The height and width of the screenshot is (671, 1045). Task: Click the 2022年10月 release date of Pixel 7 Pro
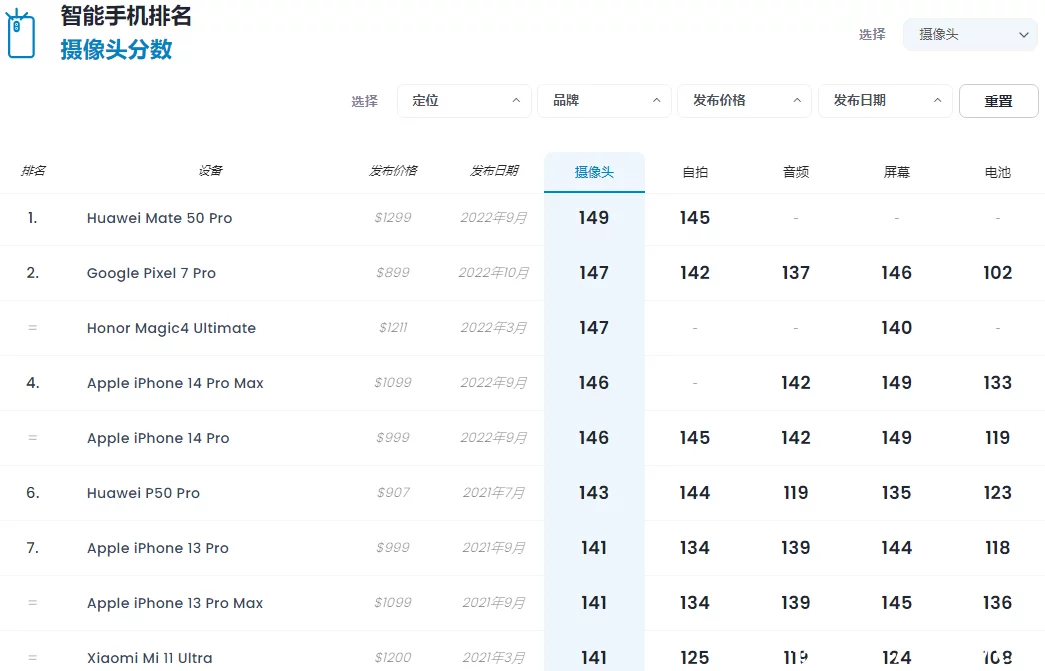point(494,273)
